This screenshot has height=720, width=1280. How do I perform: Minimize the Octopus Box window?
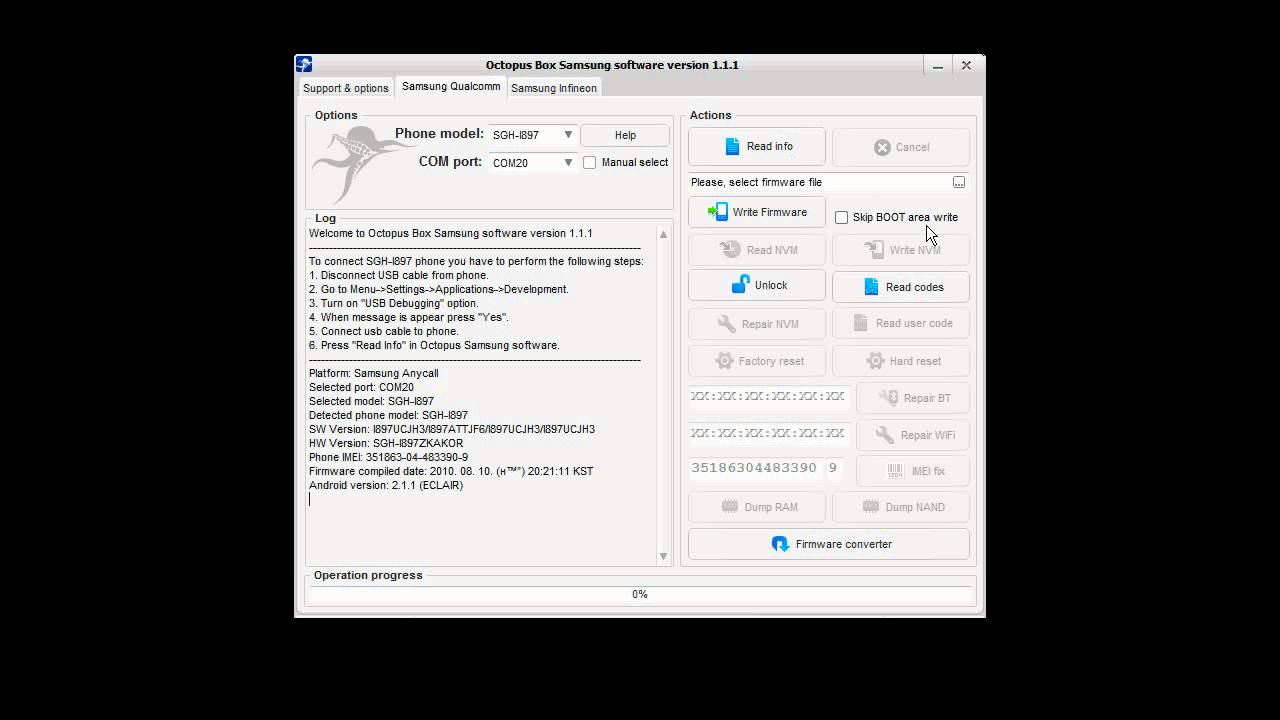(937, 65)
